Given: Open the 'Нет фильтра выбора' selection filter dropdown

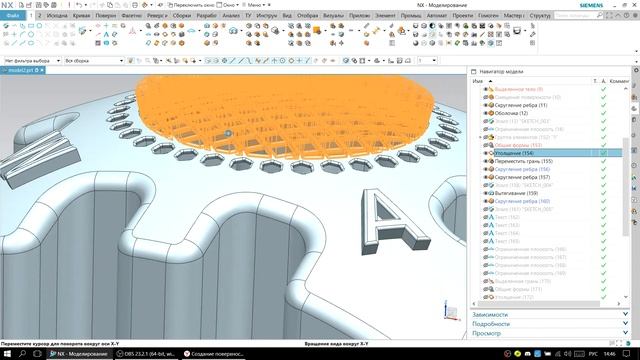Looking at the screenshot, I should (x=32, y=60).
